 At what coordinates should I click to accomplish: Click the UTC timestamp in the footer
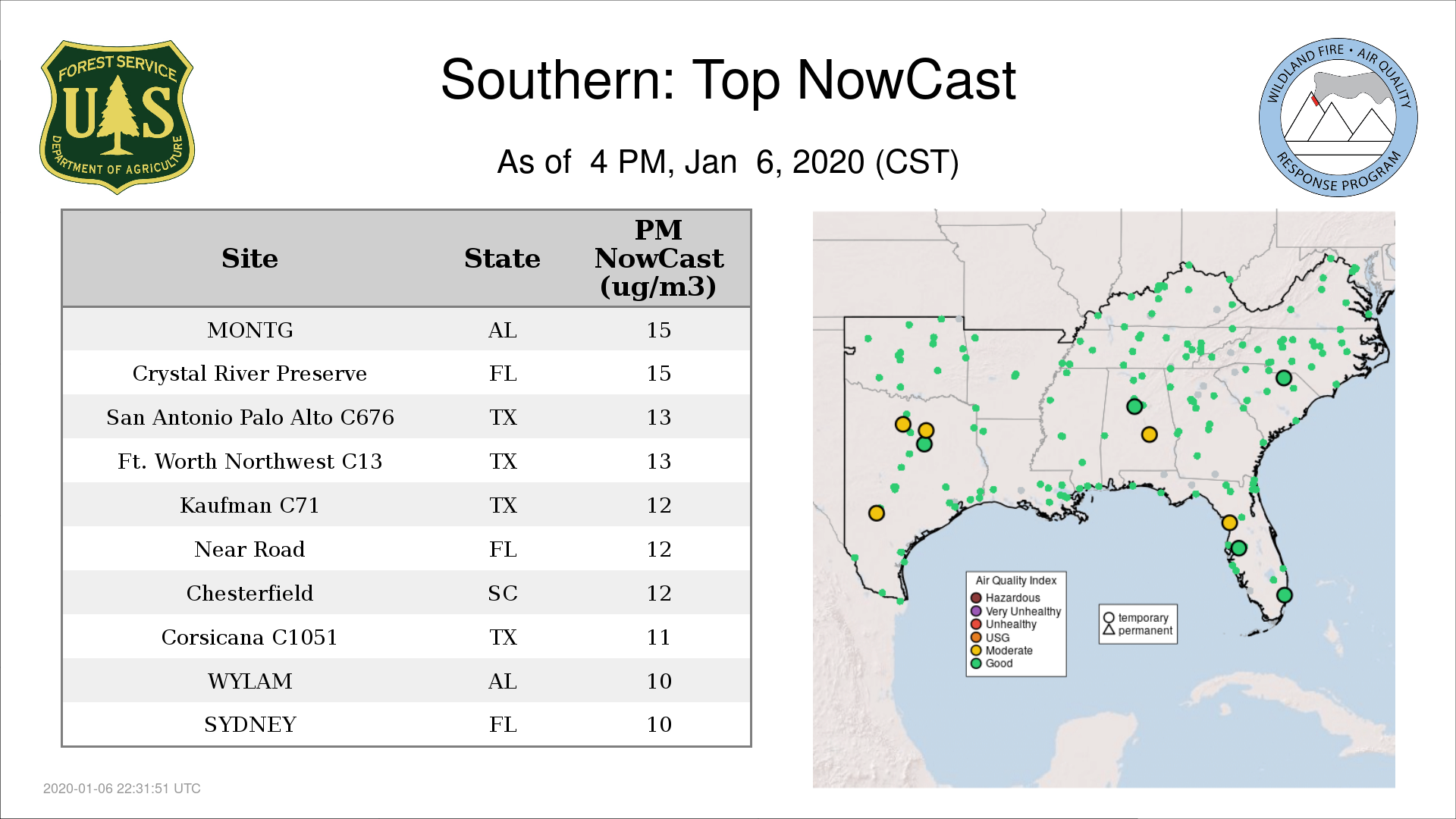[x=122, y=789]
